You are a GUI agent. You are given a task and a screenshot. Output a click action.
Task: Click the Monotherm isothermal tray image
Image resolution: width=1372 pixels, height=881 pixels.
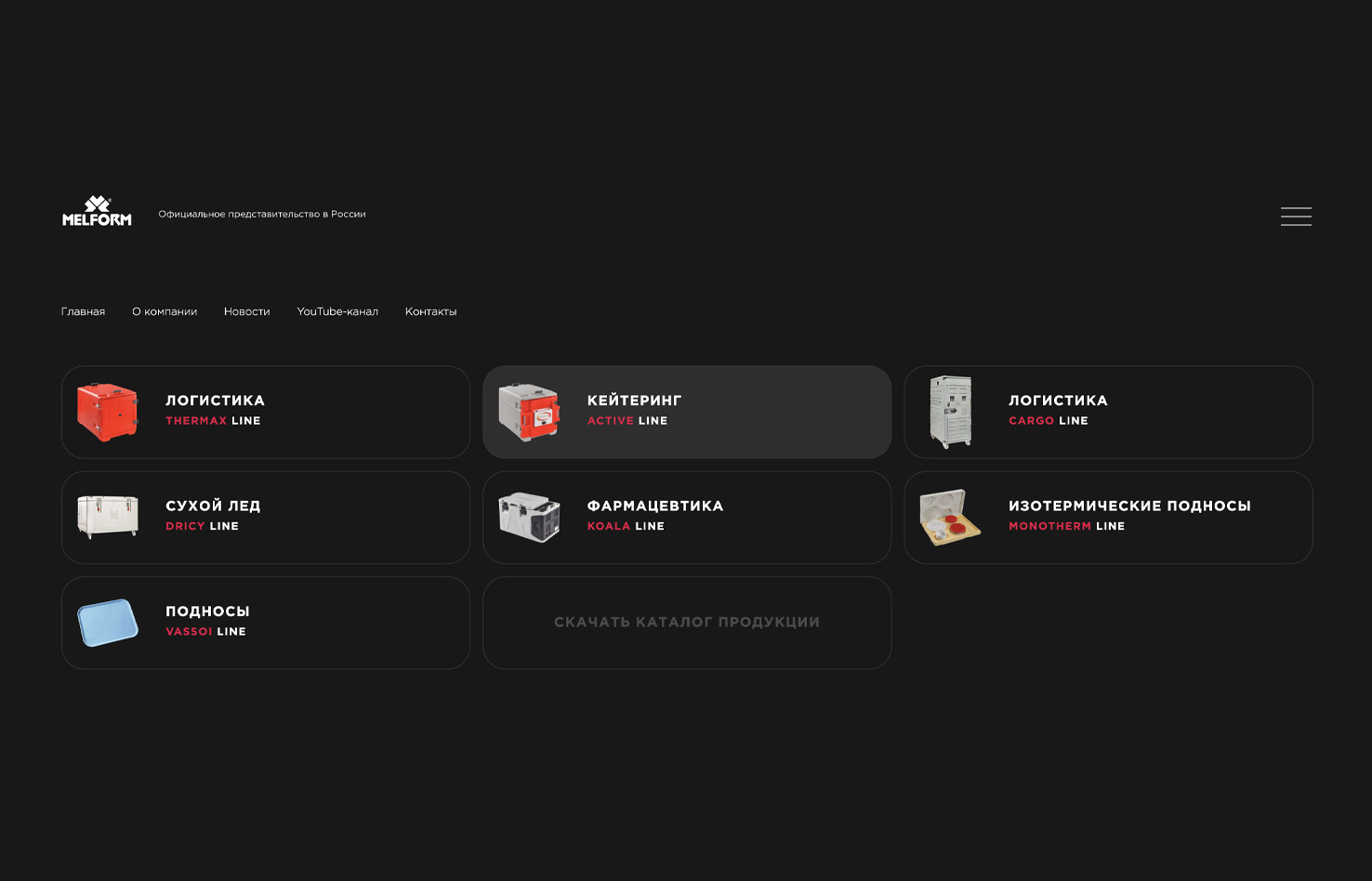coord(950,517)
